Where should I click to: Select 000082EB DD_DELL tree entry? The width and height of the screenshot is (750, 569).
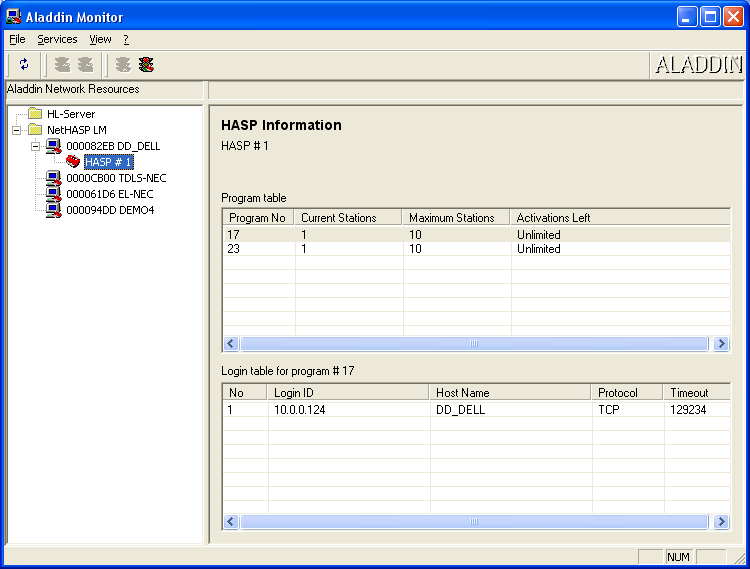point(113,146)
